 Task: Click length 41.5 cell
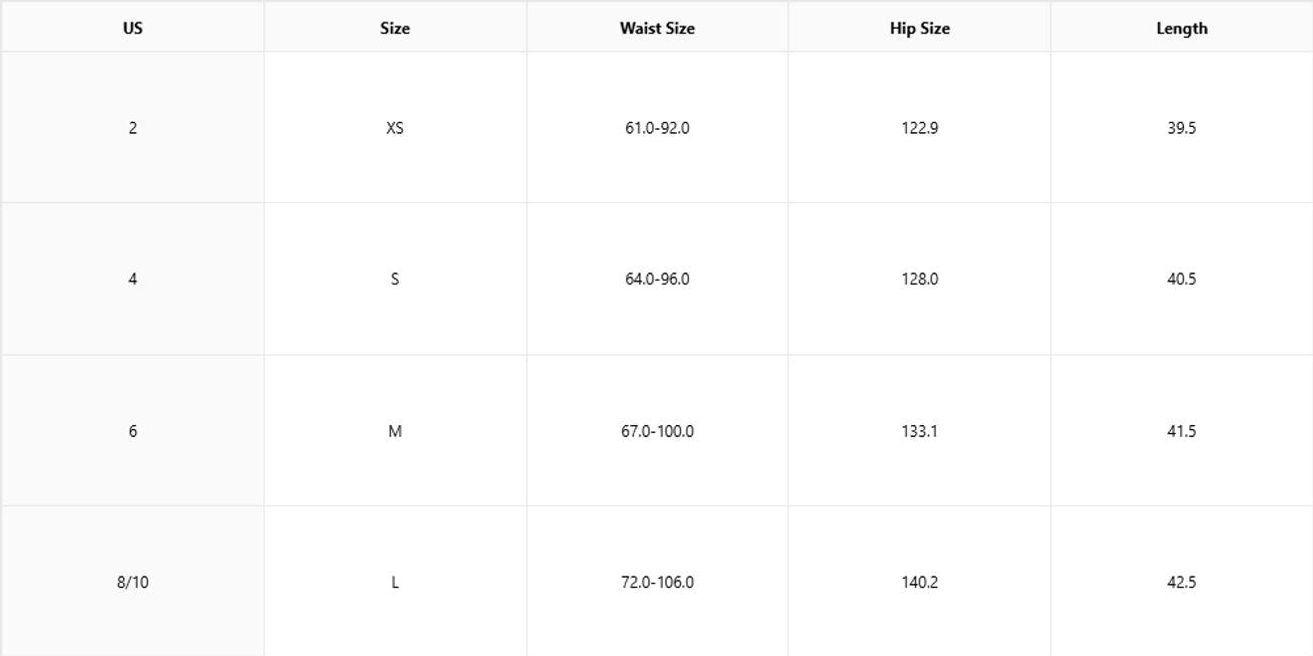[1182, 431]
